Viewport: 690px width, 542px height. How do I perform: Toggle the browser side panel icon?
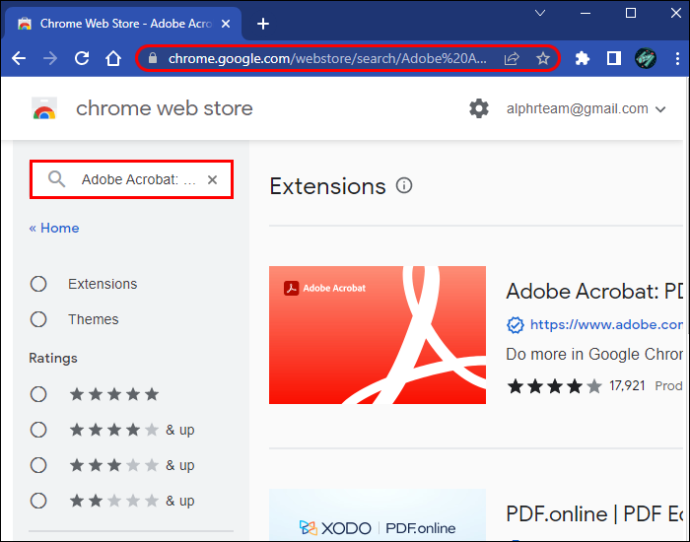click(614, 59)
